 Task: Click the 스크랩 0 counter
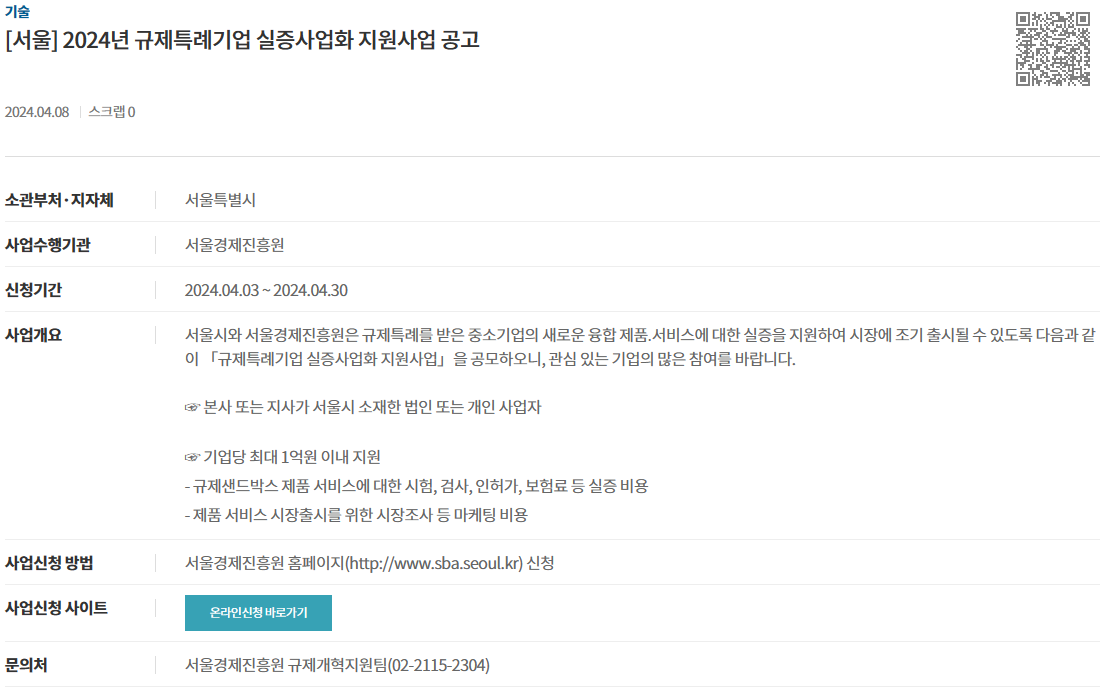point(112,112)
